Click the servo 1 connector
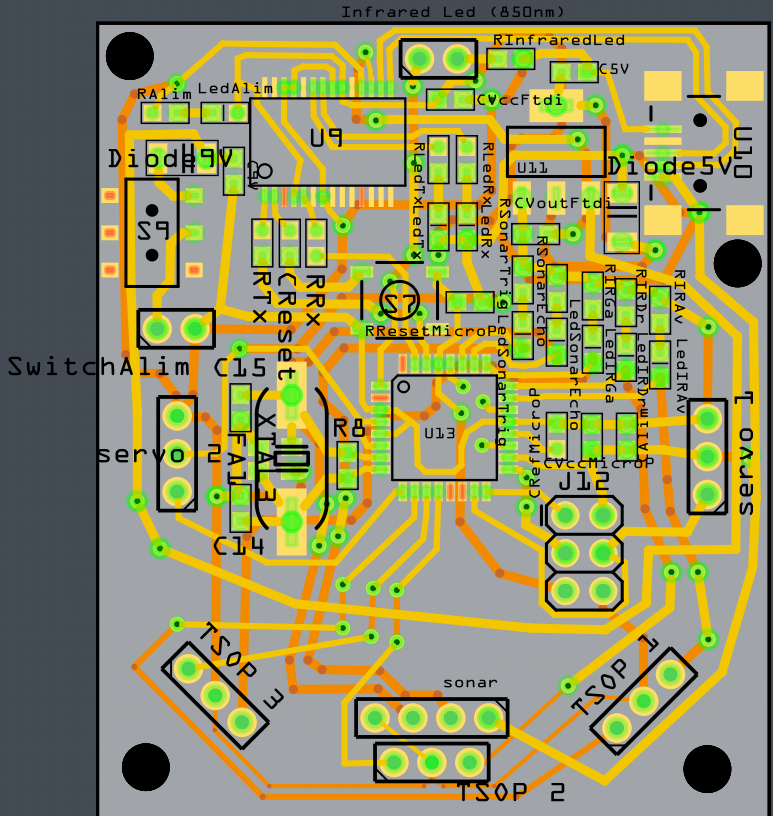 coord(707,455)
